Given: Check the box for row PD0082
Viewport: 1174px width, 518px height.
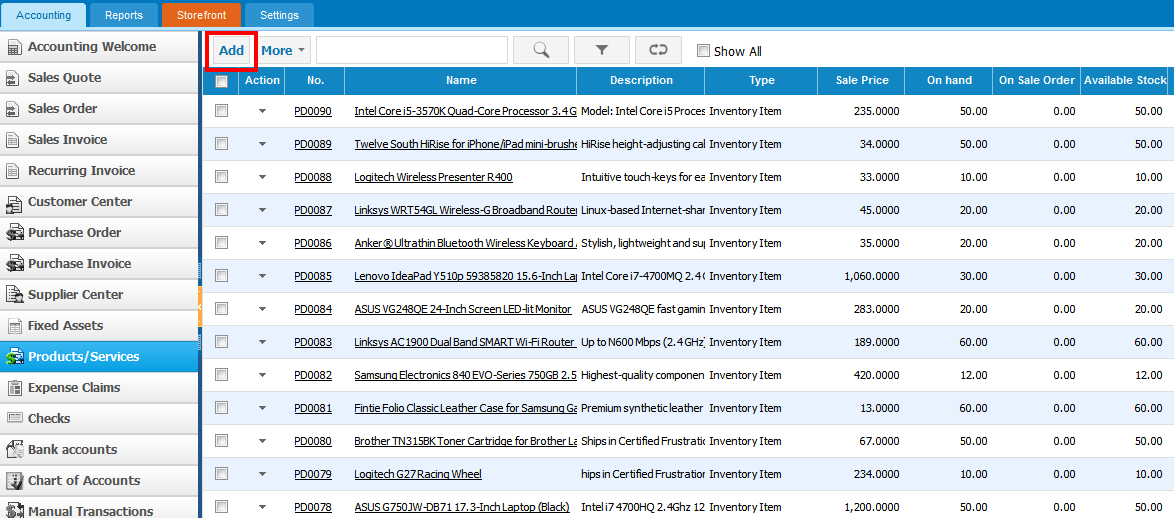Looking at the screenshot, I should click(221, 374).
